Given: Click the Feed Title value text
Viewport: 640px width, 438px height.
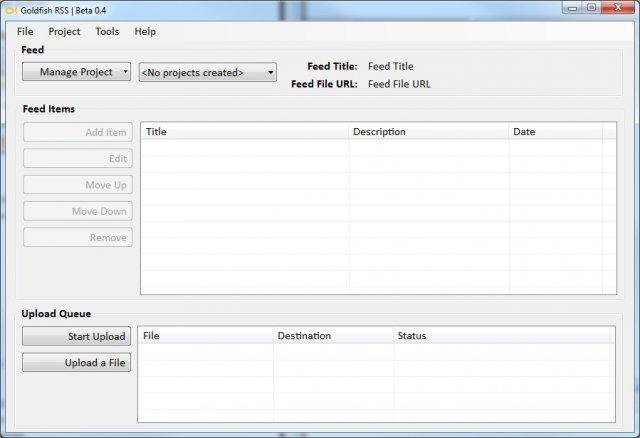Looking at the screenshot, I should coord(391,66).
